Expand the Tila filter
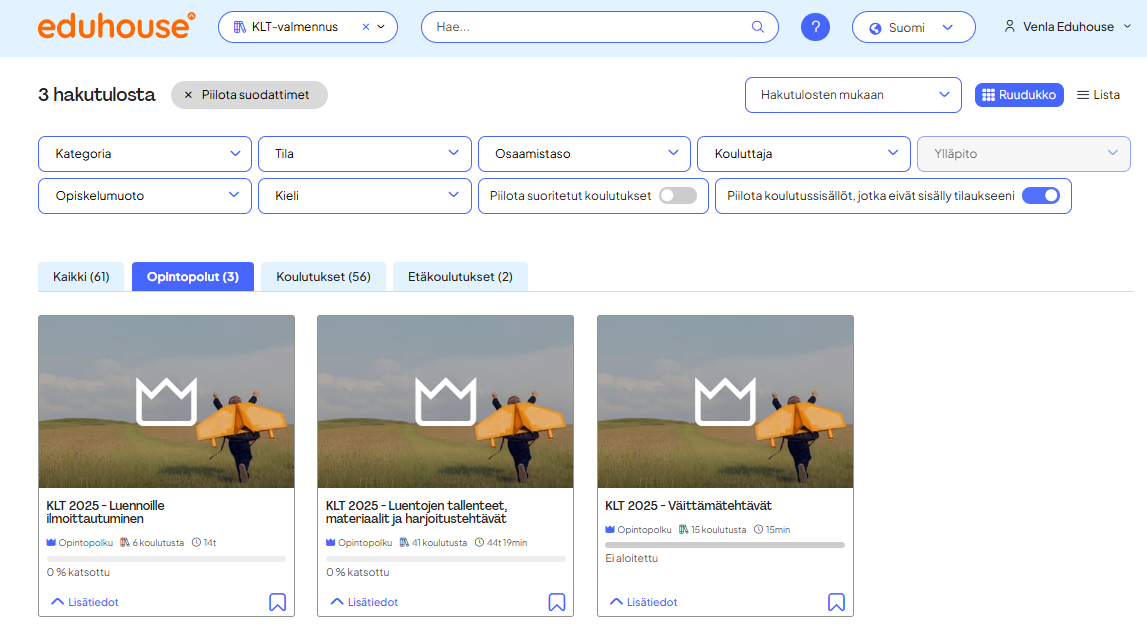 click(x=364, y=154)
